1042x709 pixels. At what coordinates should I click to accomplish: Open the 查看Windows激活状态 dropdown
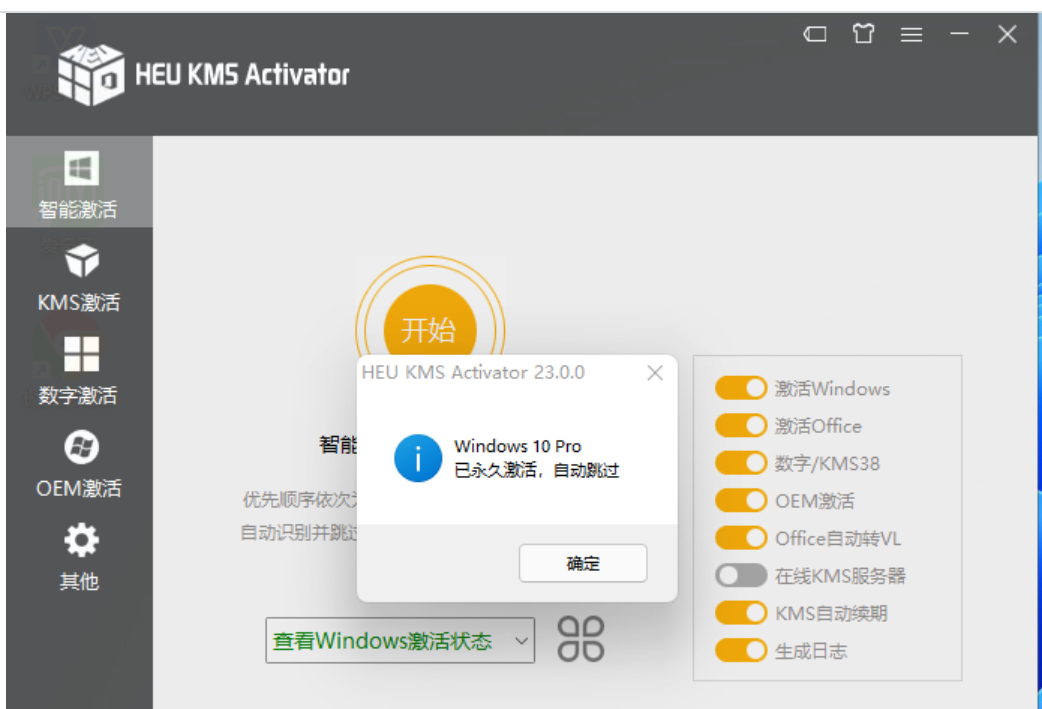(x=398, y=638)
